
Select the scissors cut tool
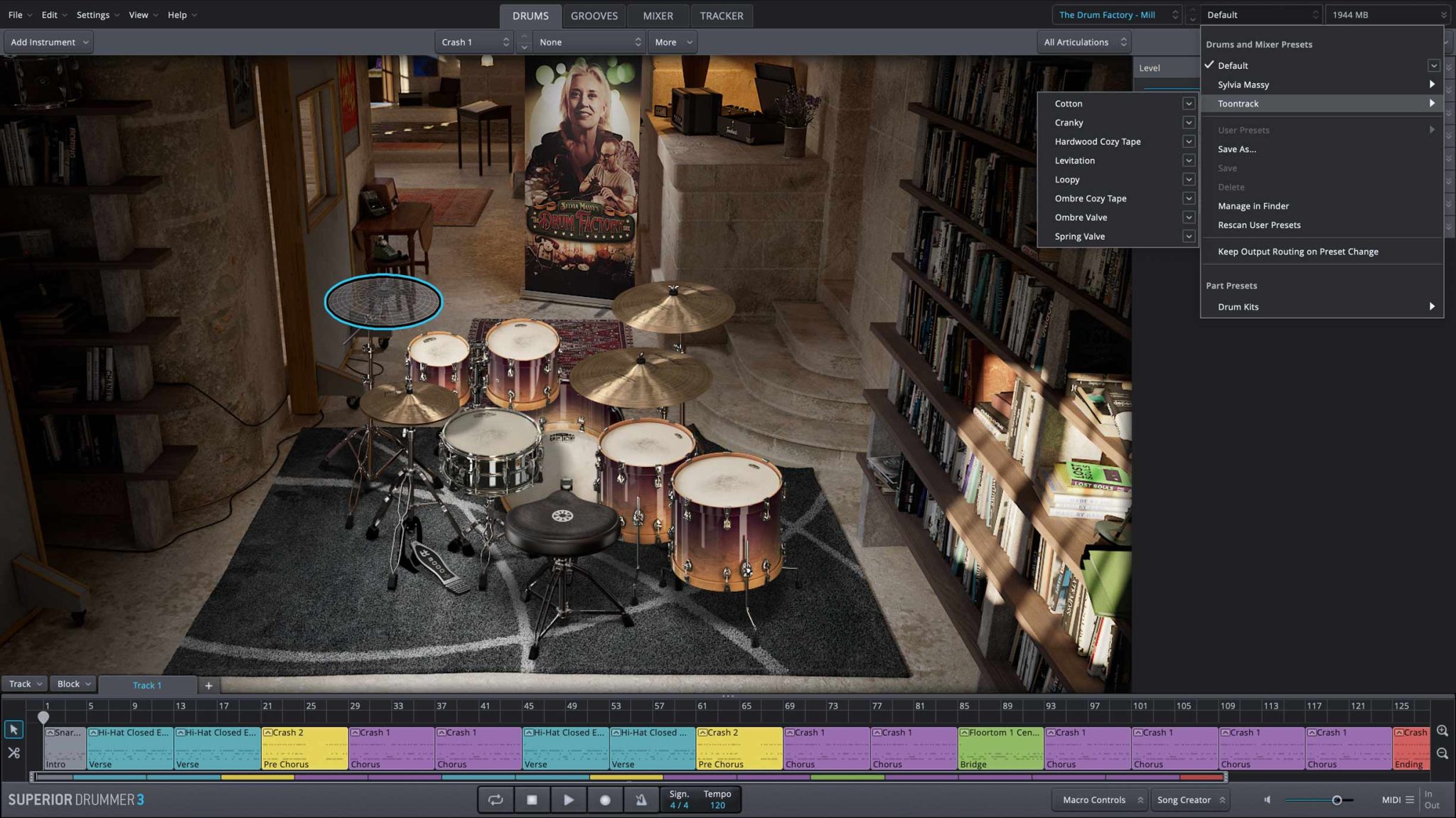click(x=14, y=753)
